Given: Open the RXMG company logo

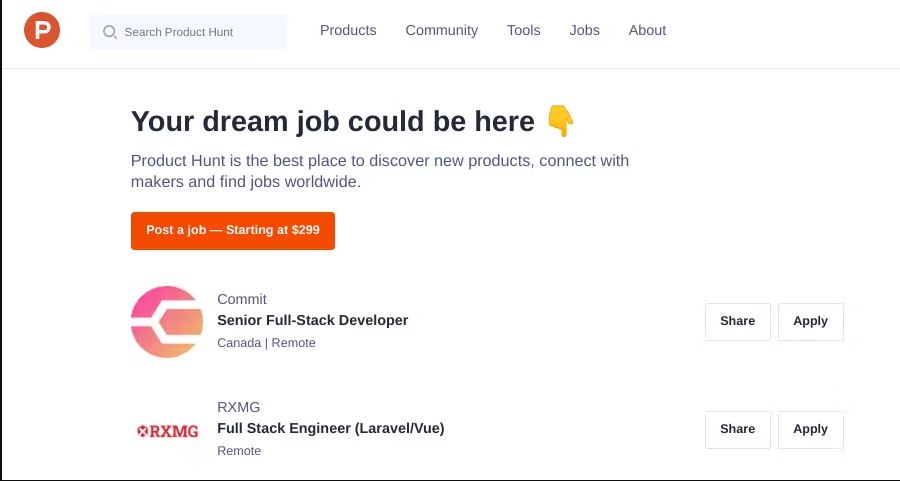Looking at the screenshot, I should pos(168,430).
